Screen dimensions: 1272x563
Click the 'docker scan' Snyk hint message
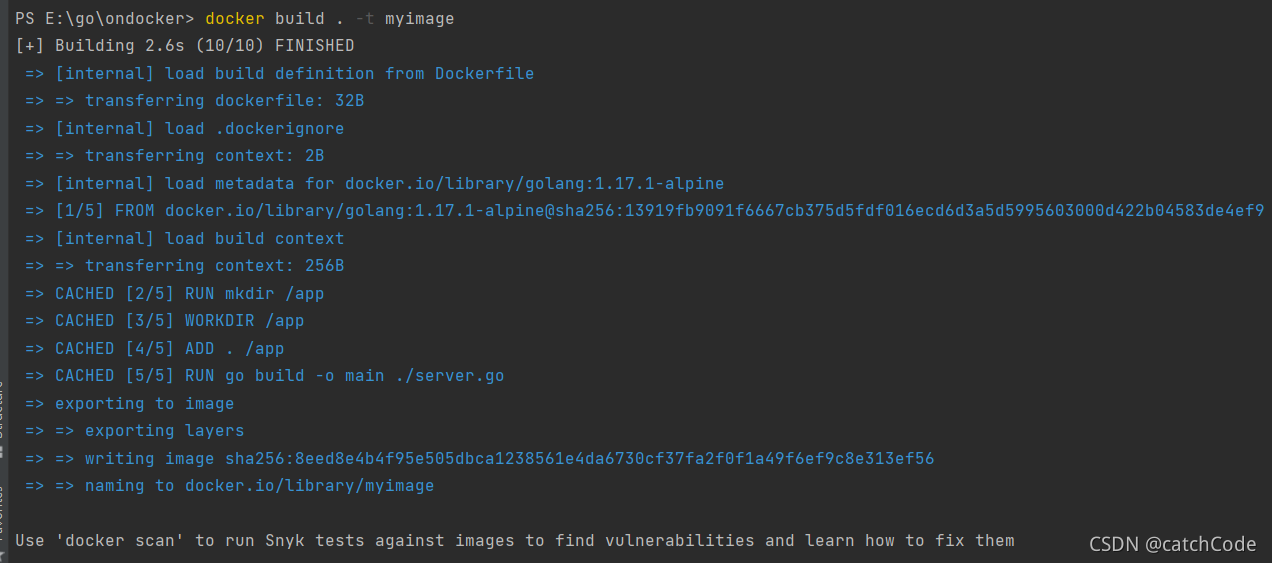coord(515,541)
